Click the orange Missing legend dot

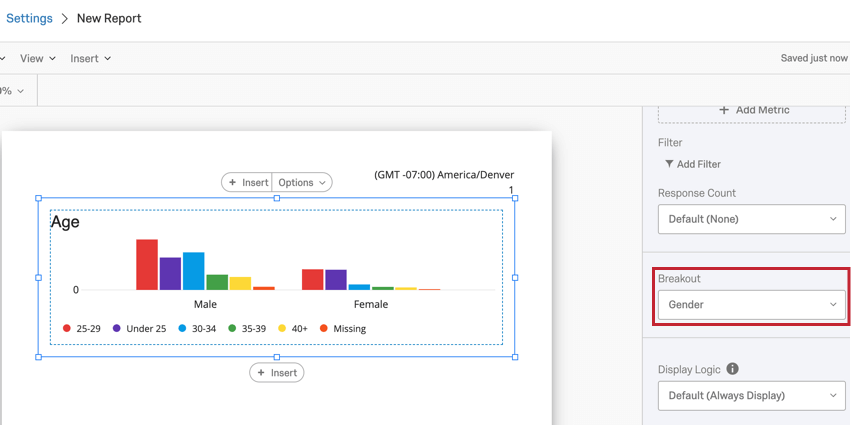pos(324,328)
